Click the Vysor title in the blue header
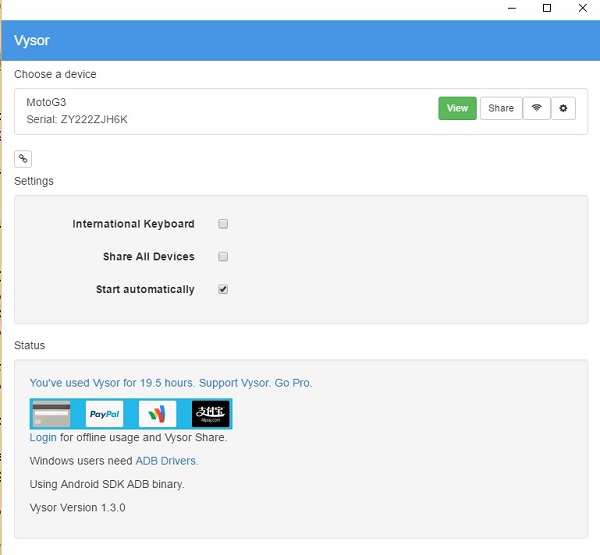The width and height of the screenshot is (600, 555). point(32,41)
